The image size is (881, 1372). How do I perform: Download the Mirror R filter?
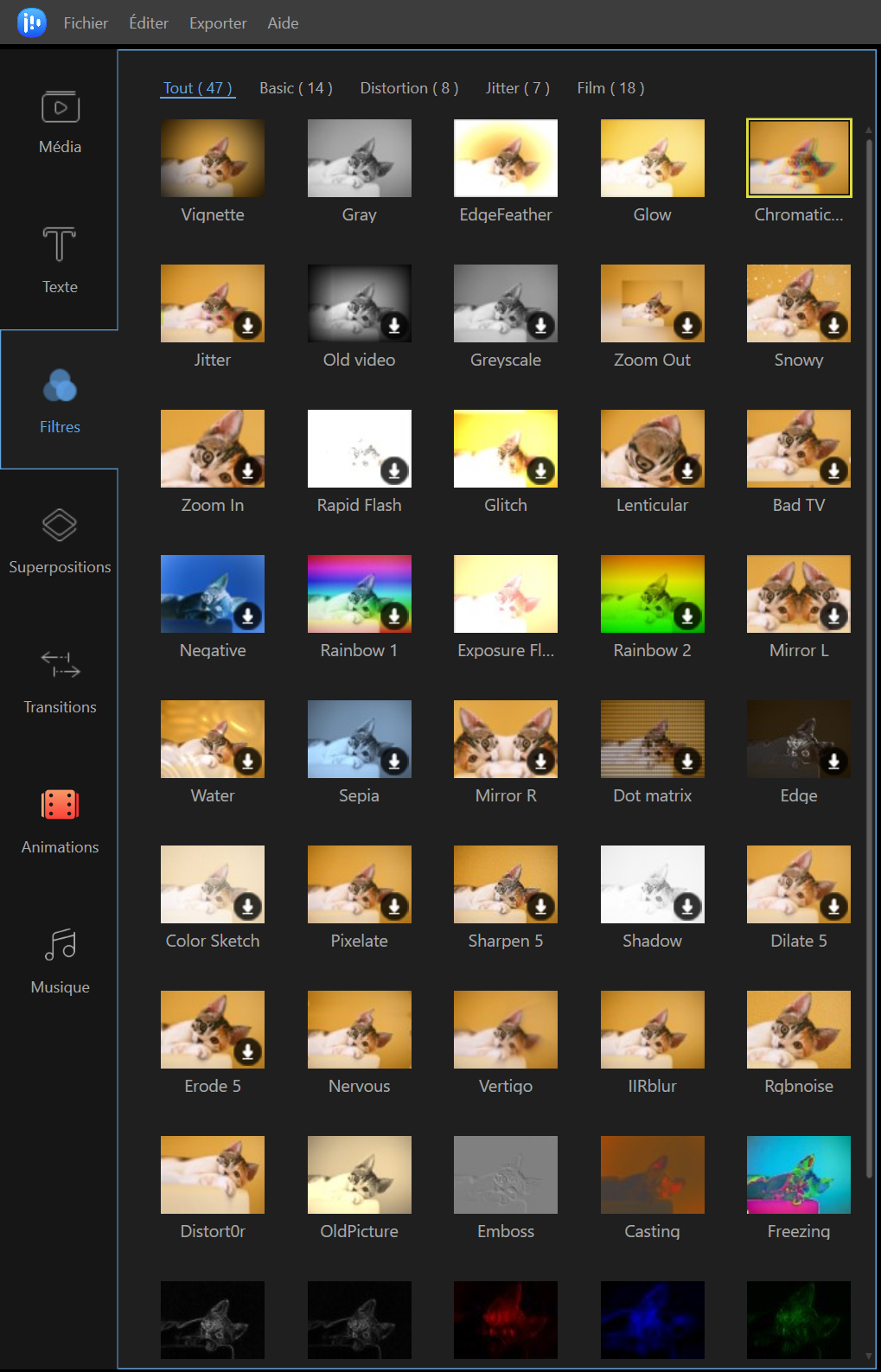[x=540, y=762]
